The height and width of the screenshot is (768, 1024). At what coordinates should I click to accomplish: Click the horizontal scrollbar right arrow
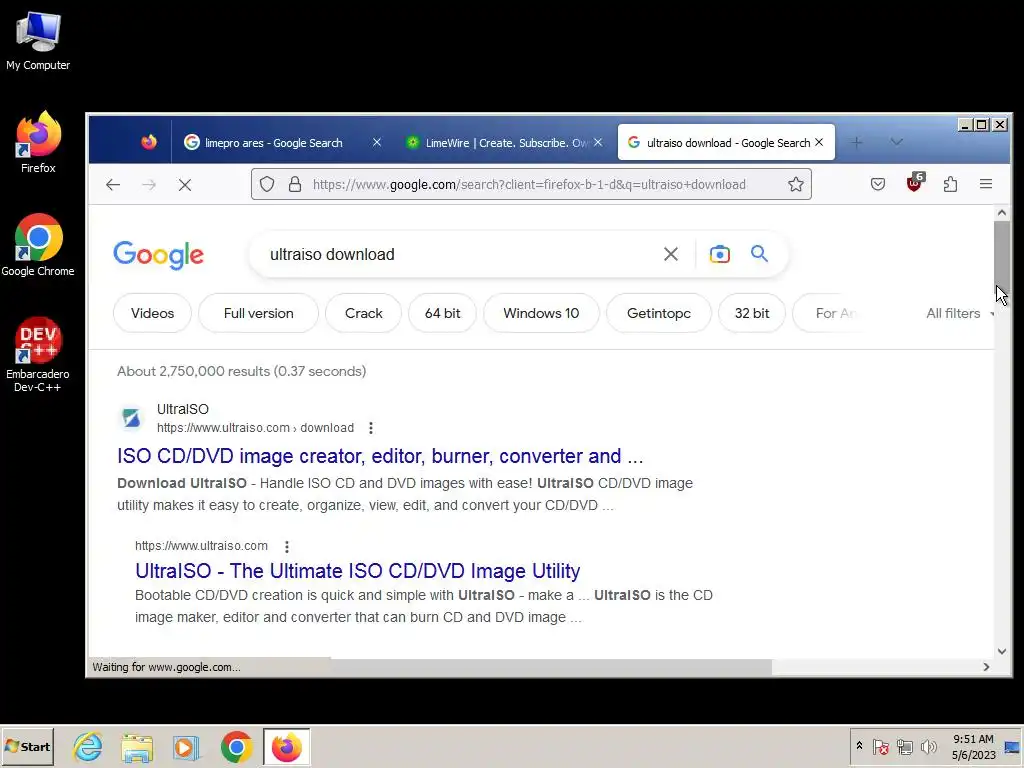pos(986,667)
